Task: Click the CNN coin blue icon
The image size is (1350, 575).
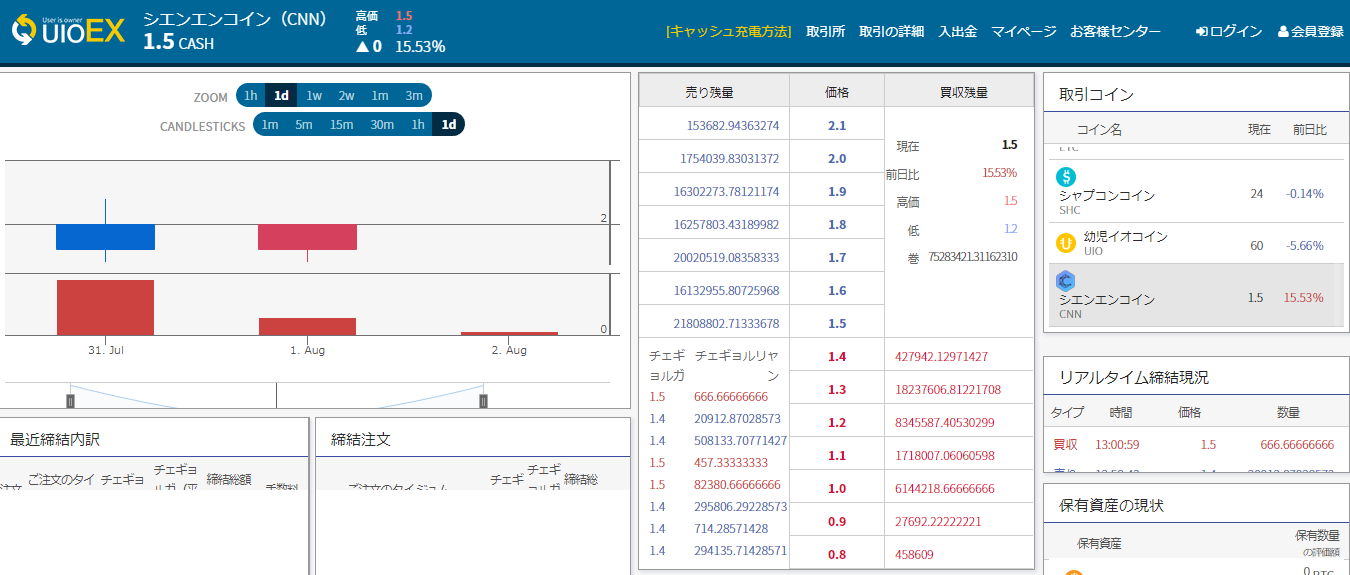Action: point(1066,281)
